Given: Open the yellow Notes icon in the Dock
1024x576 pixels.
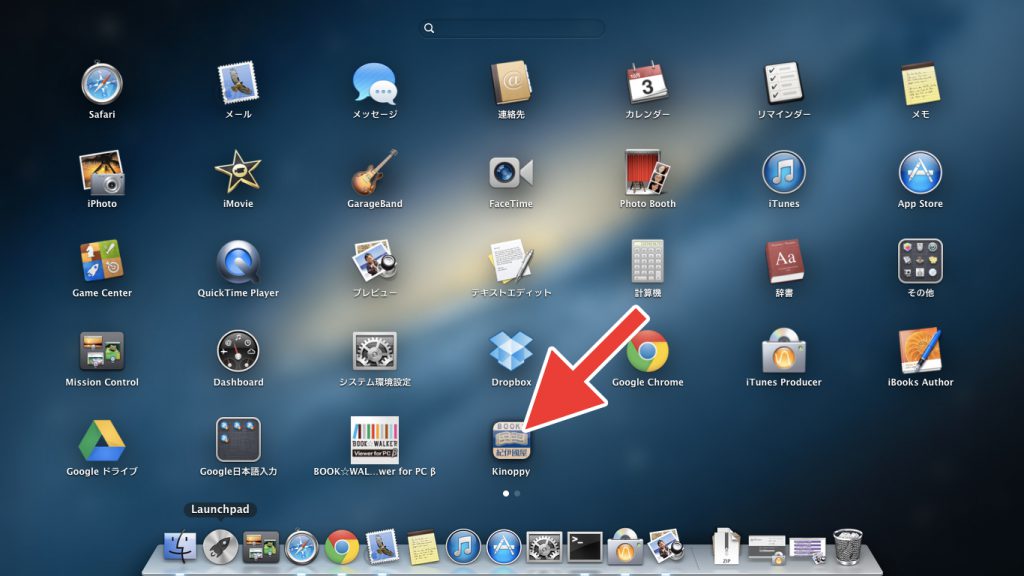Looking at the screenshot, I should tap(423, 547).
